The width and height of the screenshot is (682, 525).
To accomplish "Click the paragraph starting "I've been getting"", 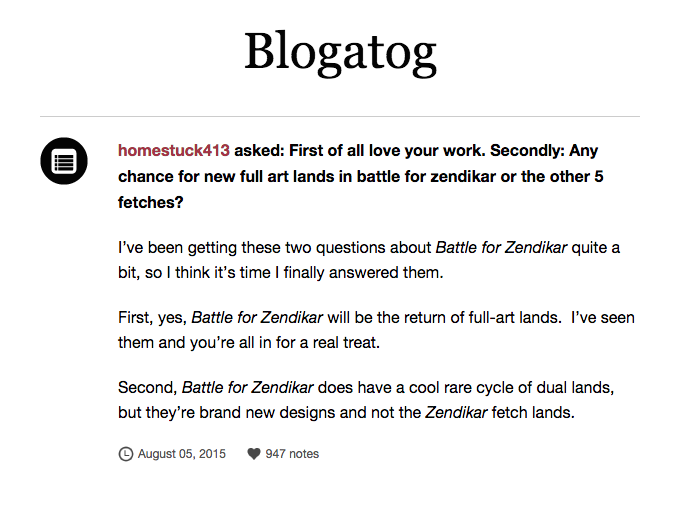I will click(x=369, y=260).
